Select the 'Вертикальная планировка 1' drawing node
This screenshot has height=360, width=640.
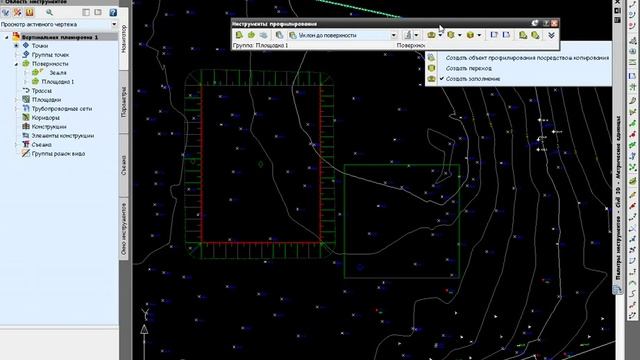[60, 37]
